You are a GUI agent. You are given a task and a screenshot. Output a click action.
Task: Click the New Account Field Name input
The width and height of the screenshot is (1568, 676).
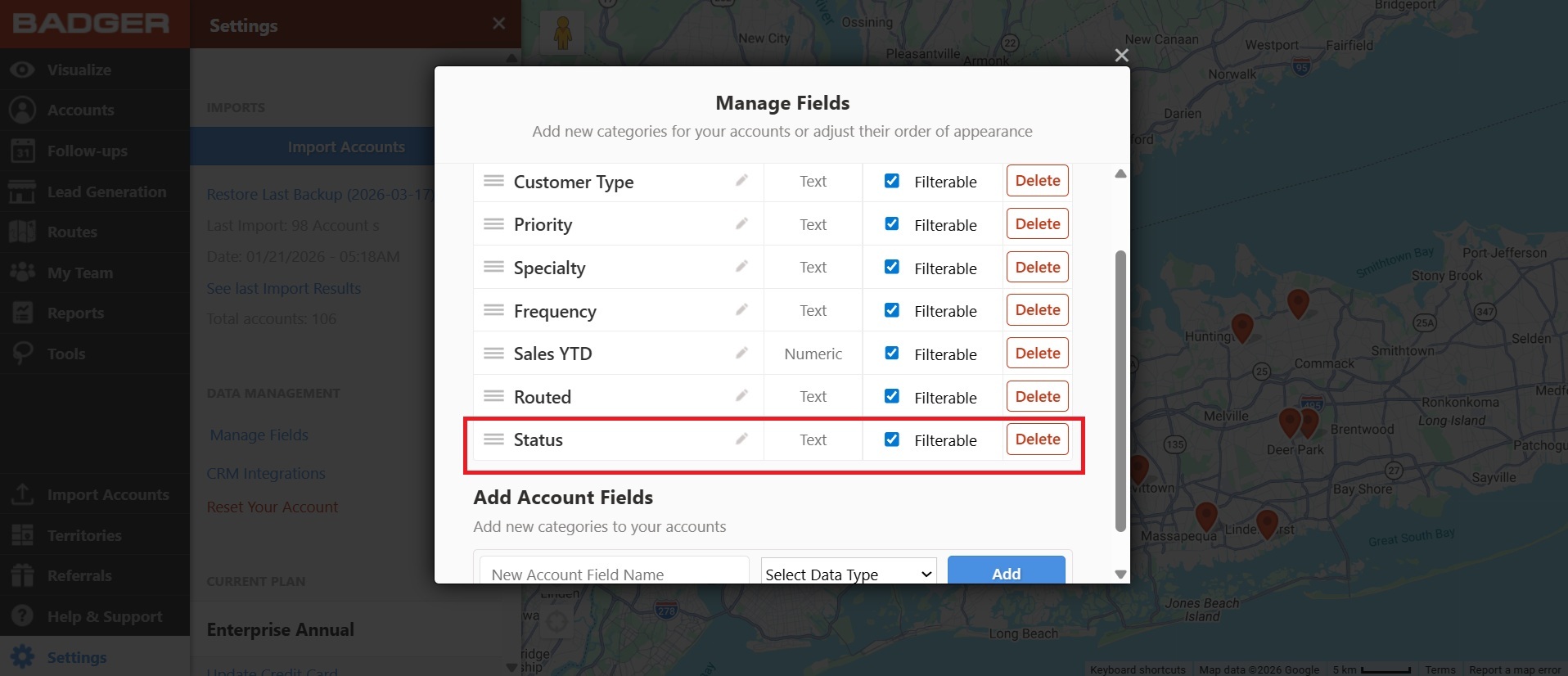[614, 574]
